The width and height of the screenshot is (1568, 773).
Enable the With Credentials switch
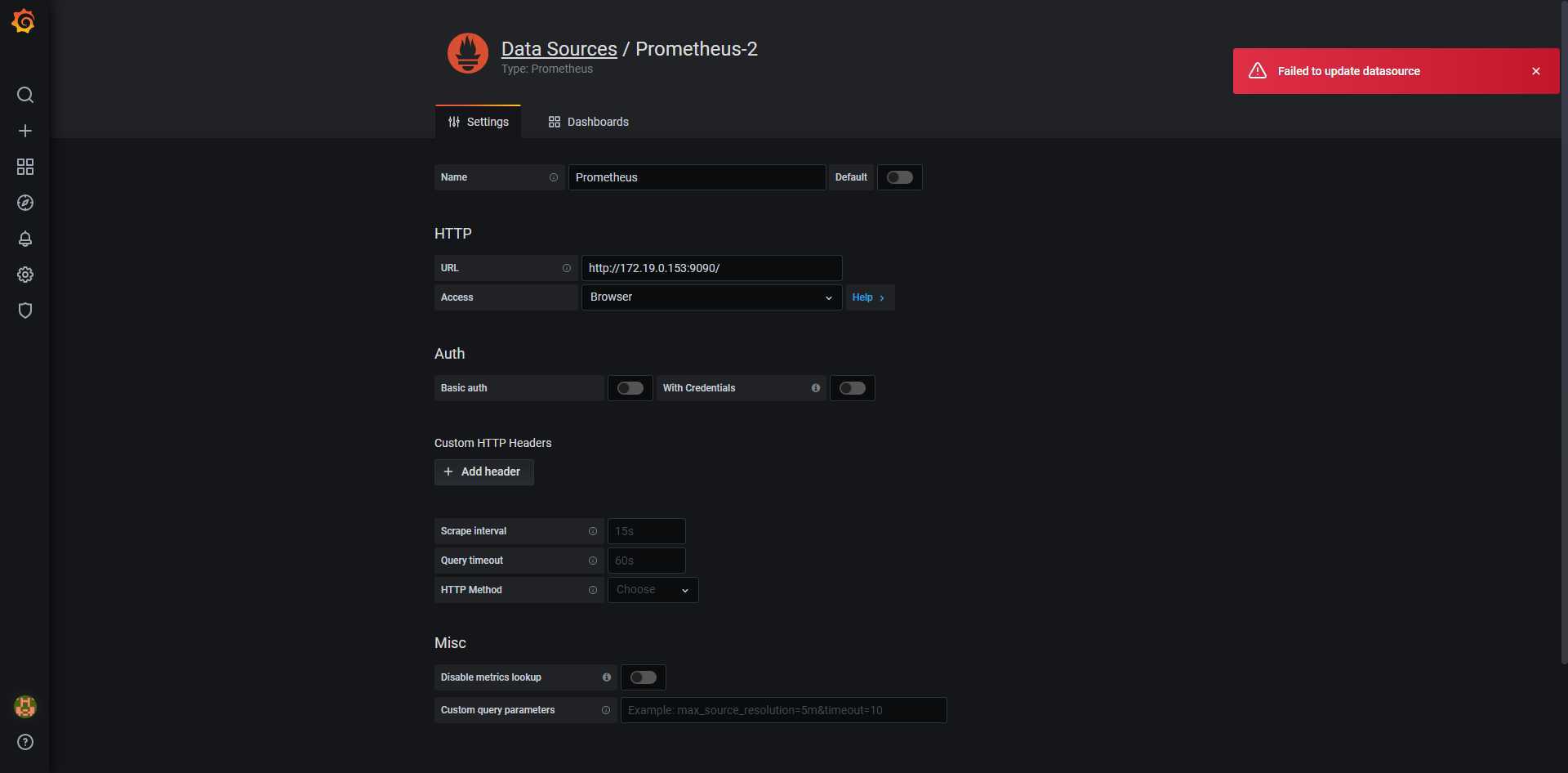point(853,388)
